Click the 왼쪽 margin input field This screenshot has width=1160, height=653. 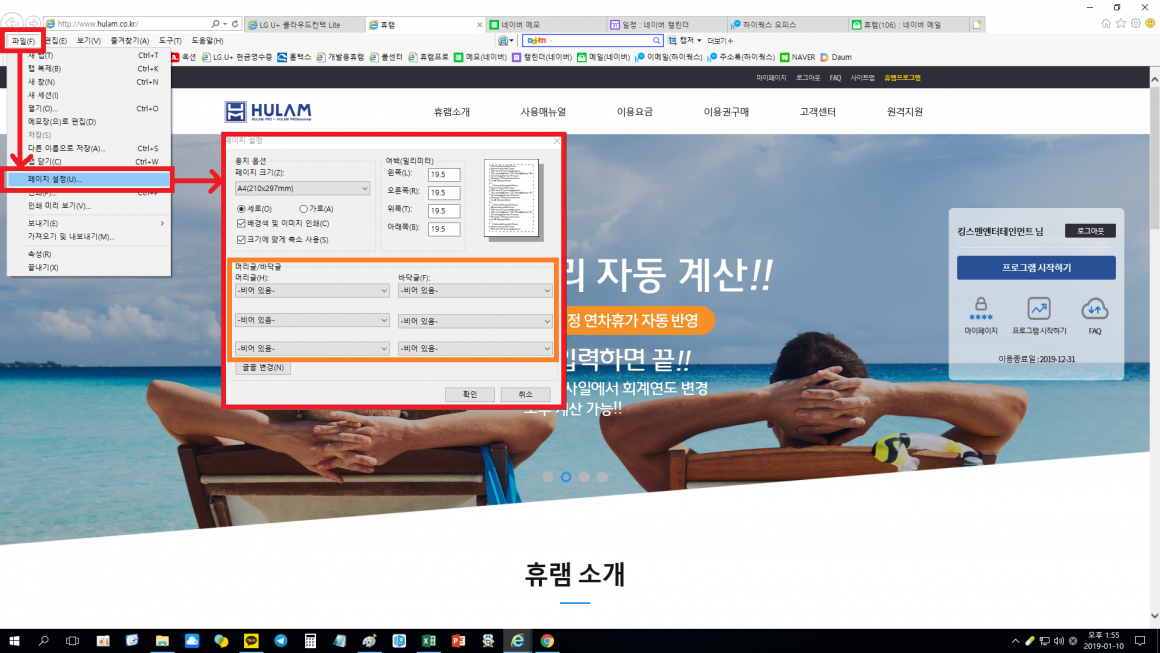click(443, 175)
